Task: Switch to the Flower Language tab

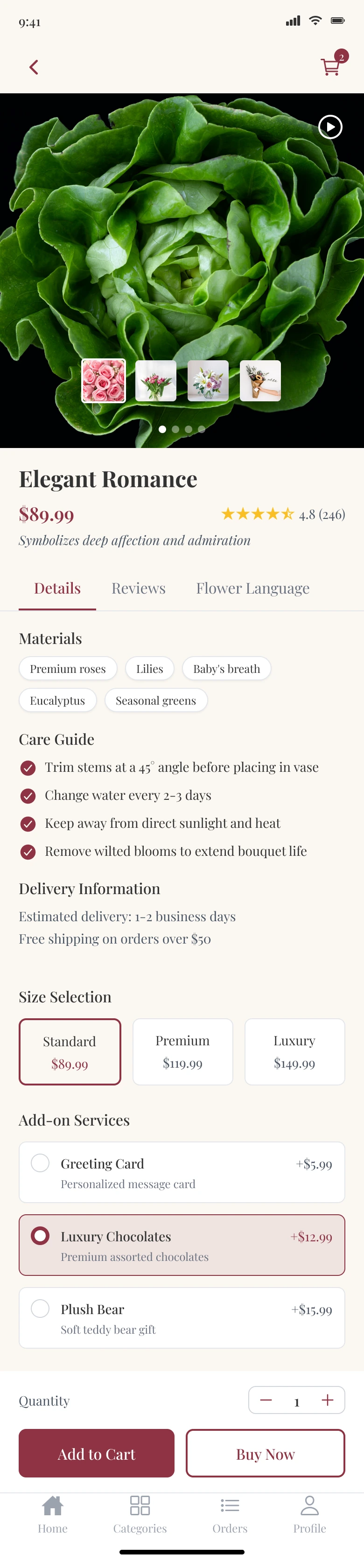Action: [252, 588]
